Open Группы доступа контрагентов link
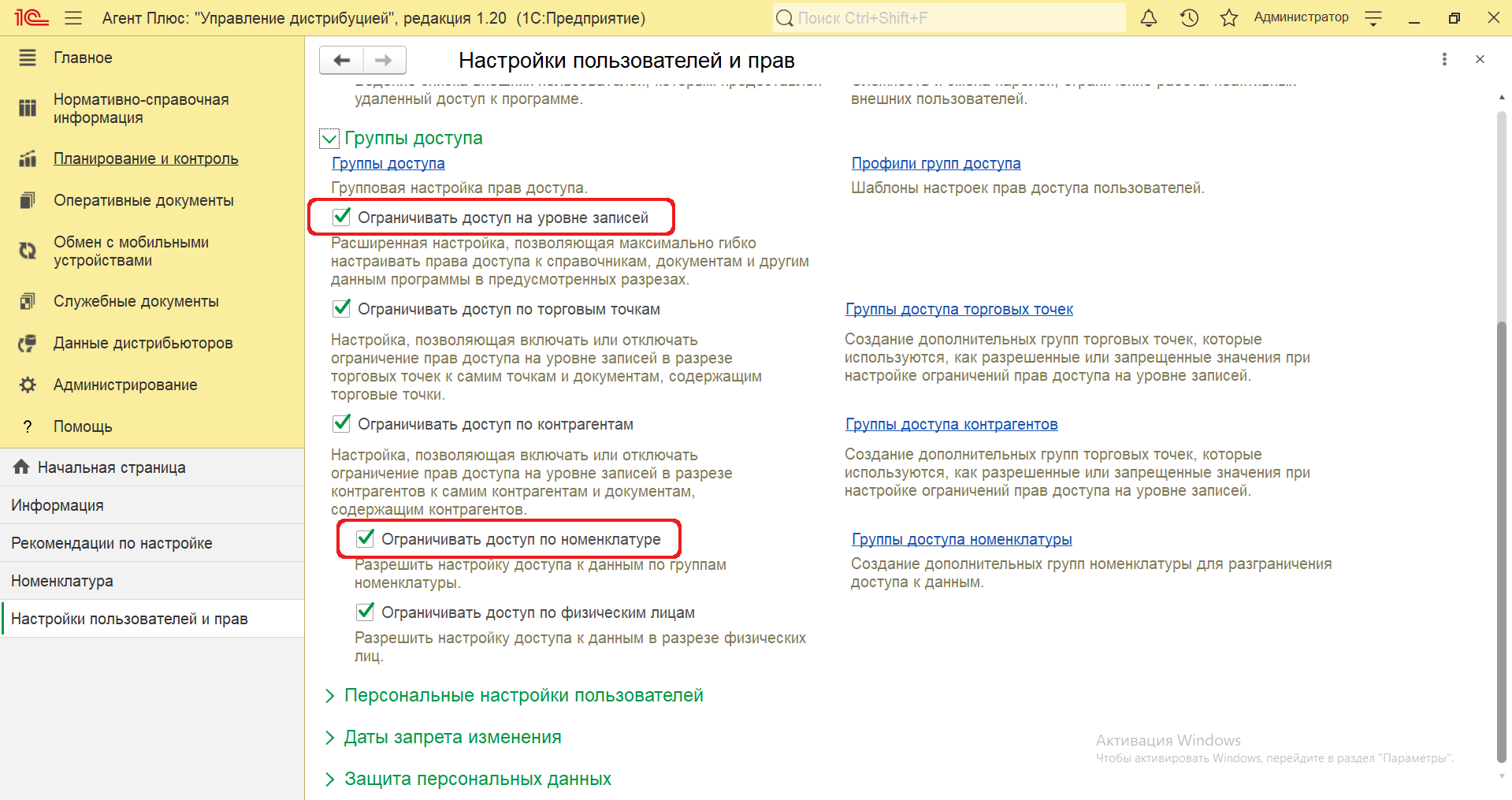The height and width of the screenshot is (800, 1512). [951, 424]
